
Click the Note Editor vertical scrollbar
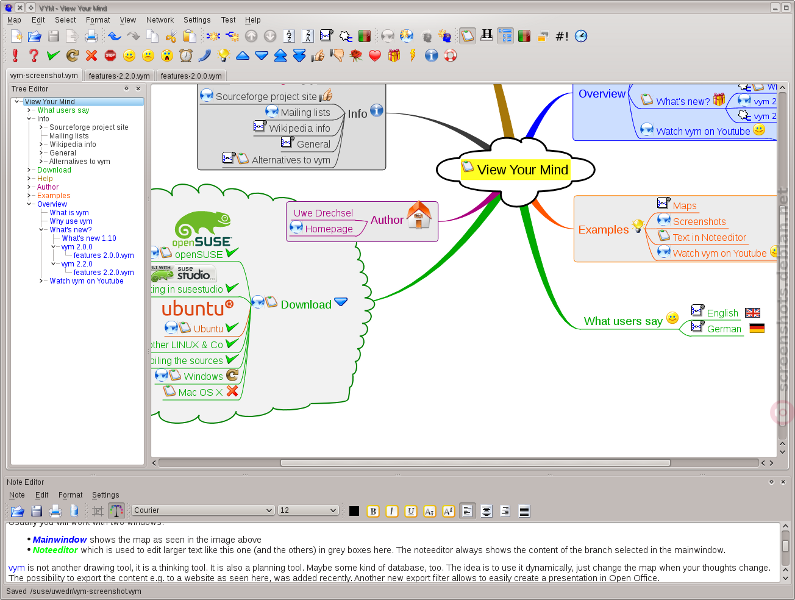tap(785, 546)
